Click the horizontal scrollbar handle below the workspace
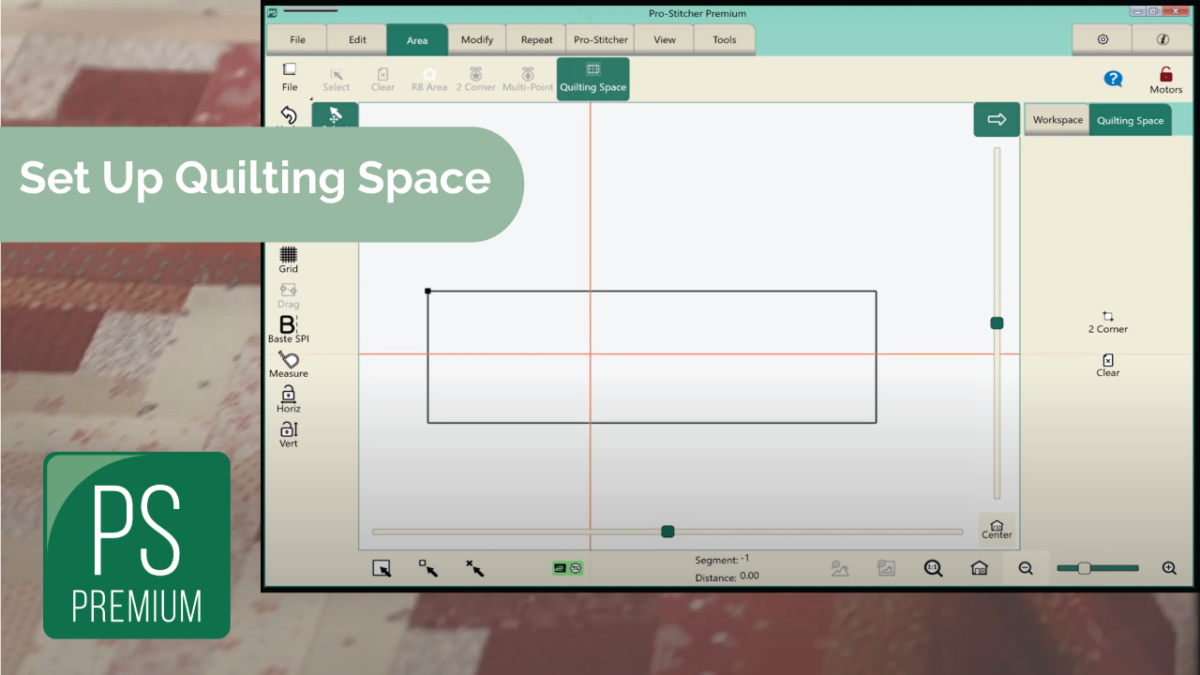Viewport: 1200px width, 675px height. tap(667, 531)
